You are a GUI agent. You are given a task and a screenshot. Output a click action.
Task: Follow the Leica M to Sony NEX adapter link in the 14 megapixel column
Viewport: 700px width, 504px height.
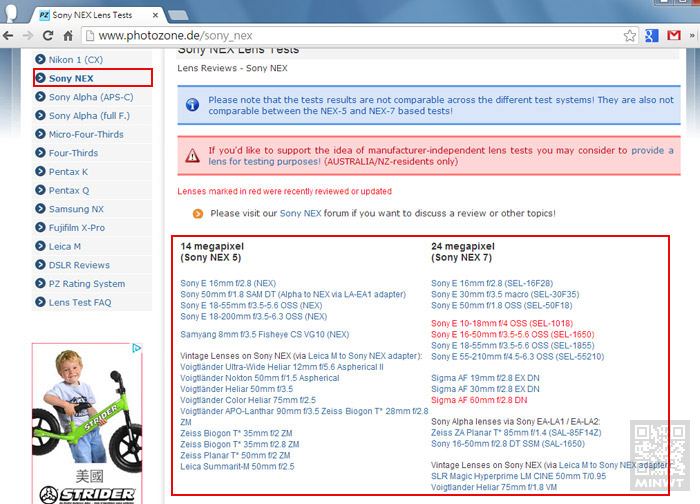[364, 356]
